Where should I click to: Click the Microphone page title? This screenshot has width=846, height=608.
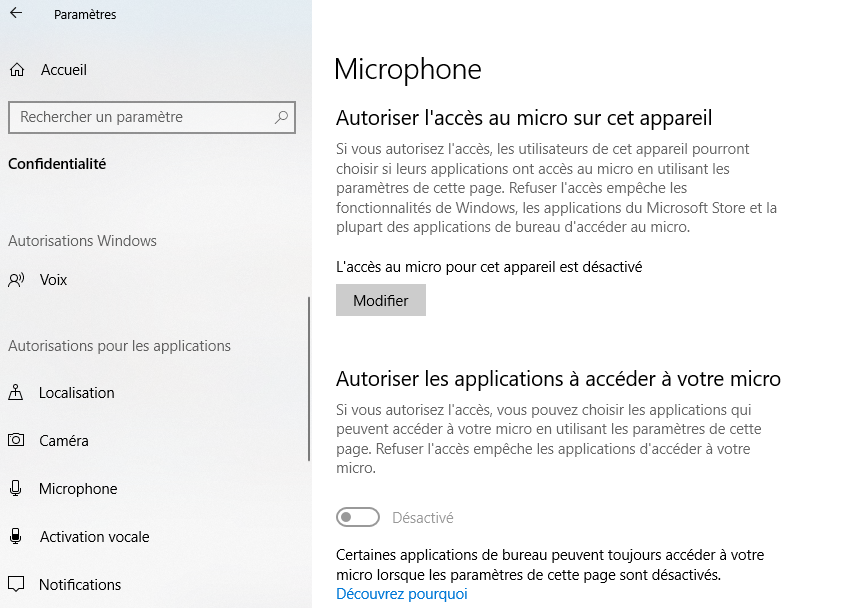pyautogui.click(x=407, y=70)
